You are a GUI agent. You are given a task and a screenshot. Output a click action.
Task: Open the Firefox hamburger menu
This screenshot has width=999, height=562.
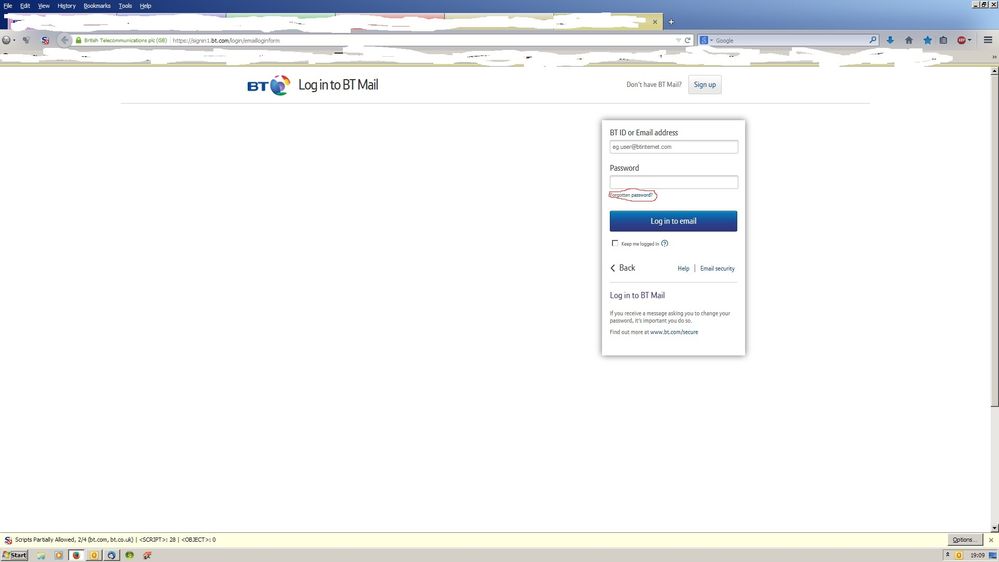(x=988, y=40)
